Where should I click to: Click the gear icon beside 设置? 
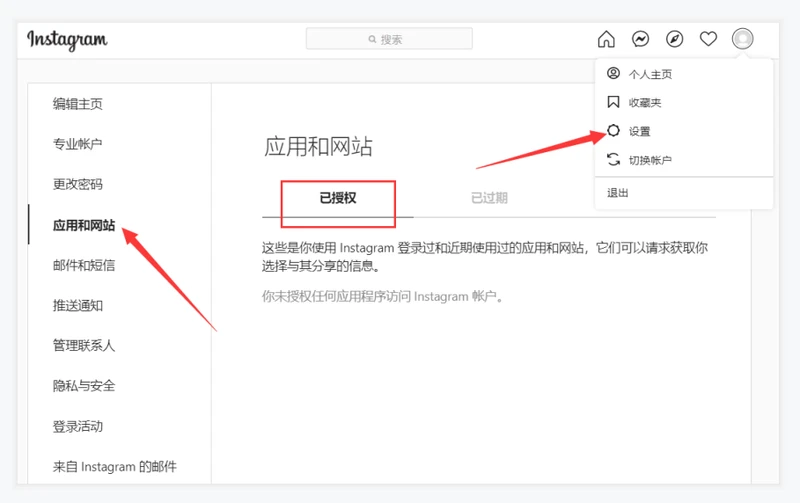(x=613, y=131)
